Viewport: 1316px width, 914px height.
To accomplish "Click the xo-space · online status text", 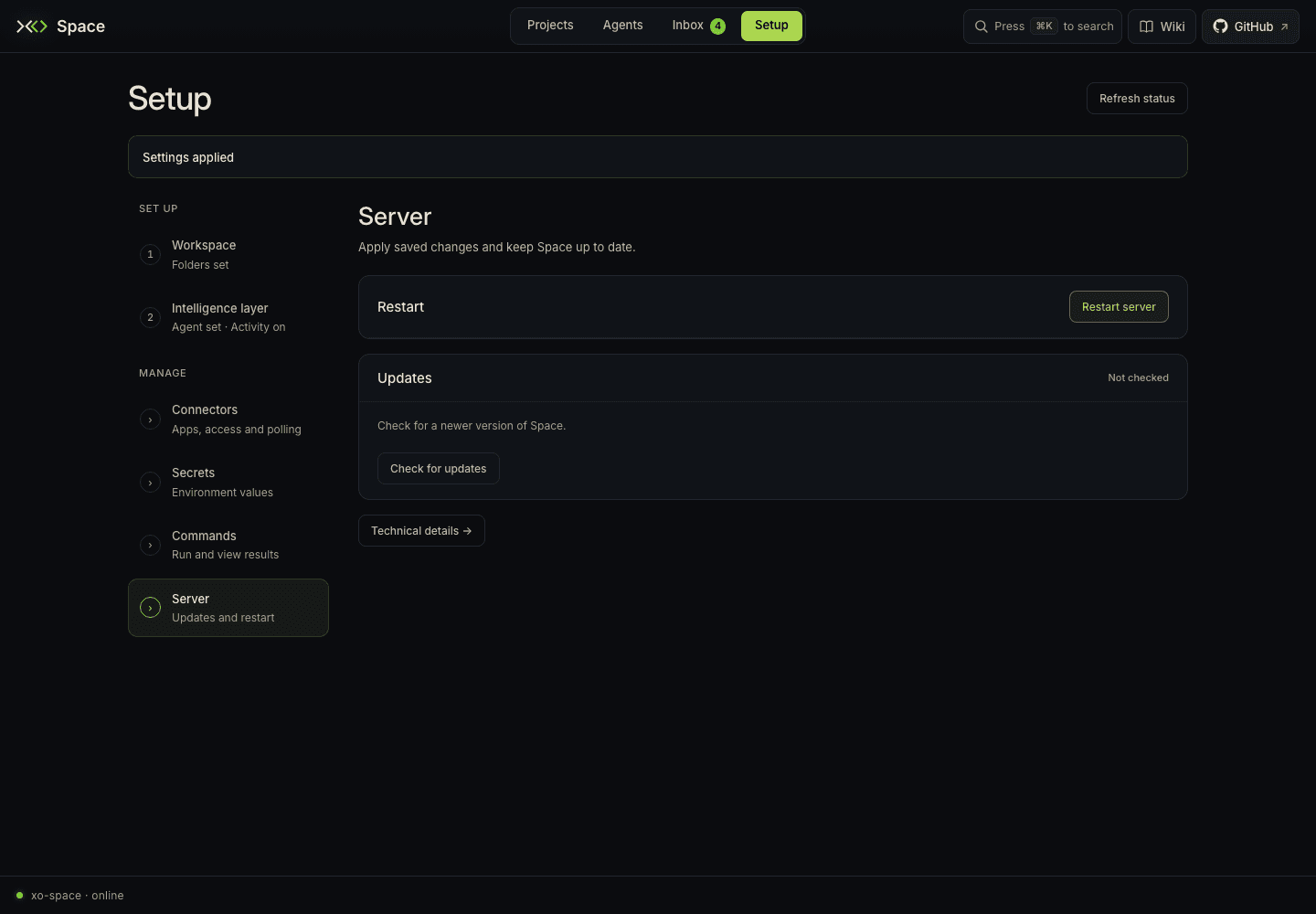I will [x=77, y=896].
